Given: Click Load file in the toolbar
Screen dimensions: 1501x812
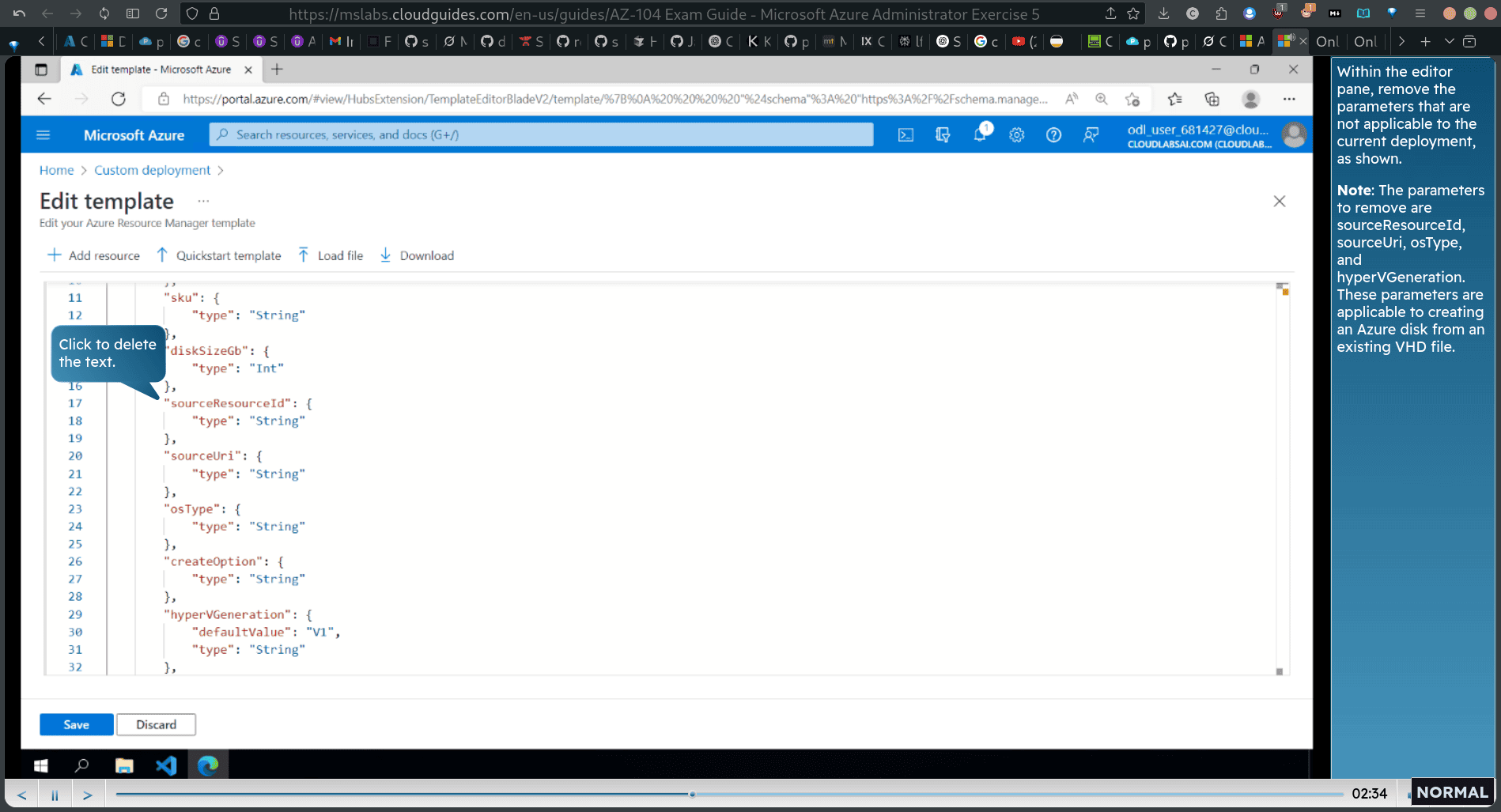Looking at the screenshot, I should point(331,255).
